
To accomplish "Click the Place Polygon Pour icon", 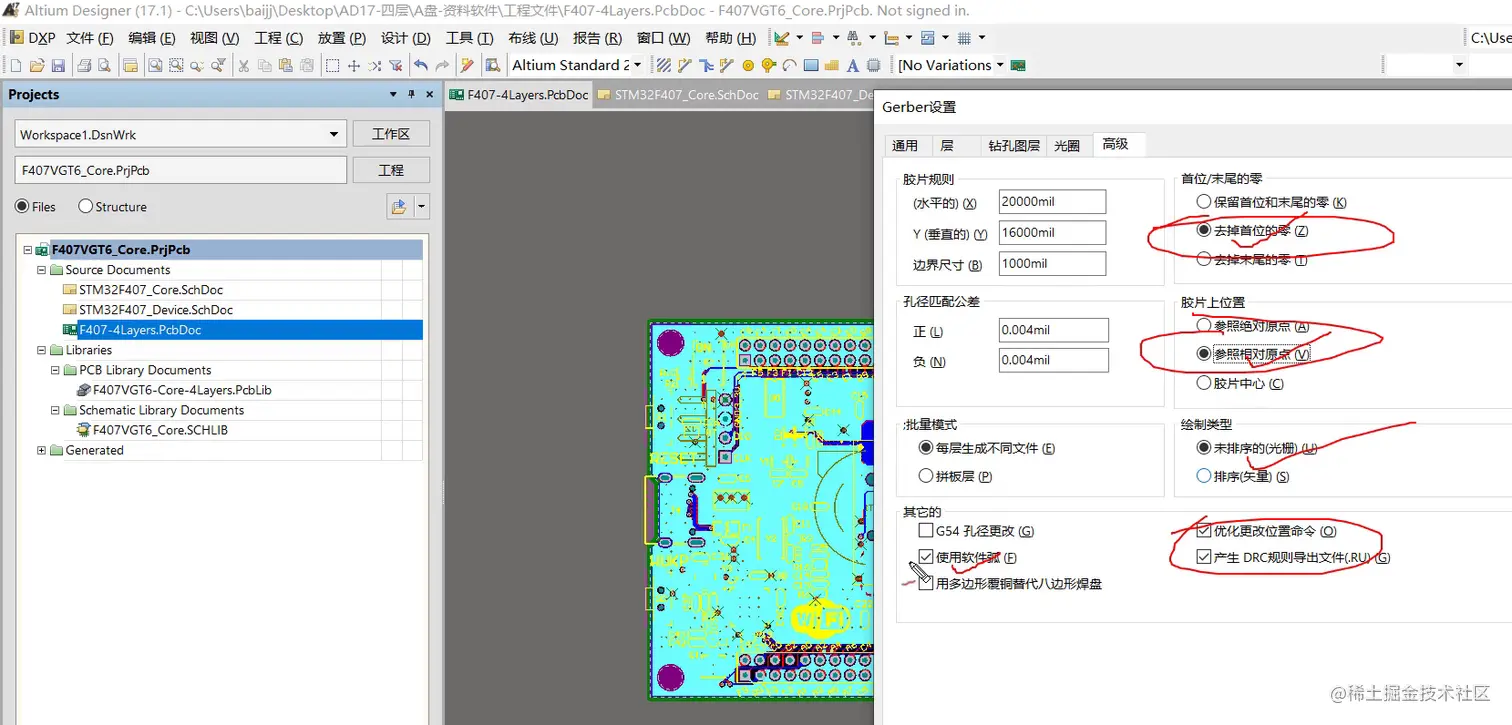I will (832, 65).
